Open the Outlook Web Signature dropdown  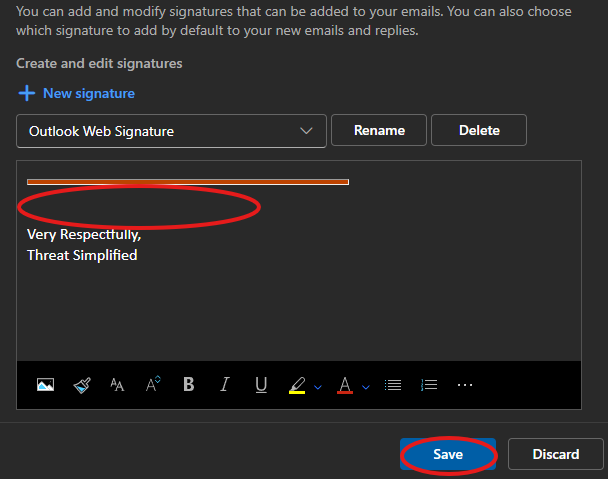tap(171, 131)
